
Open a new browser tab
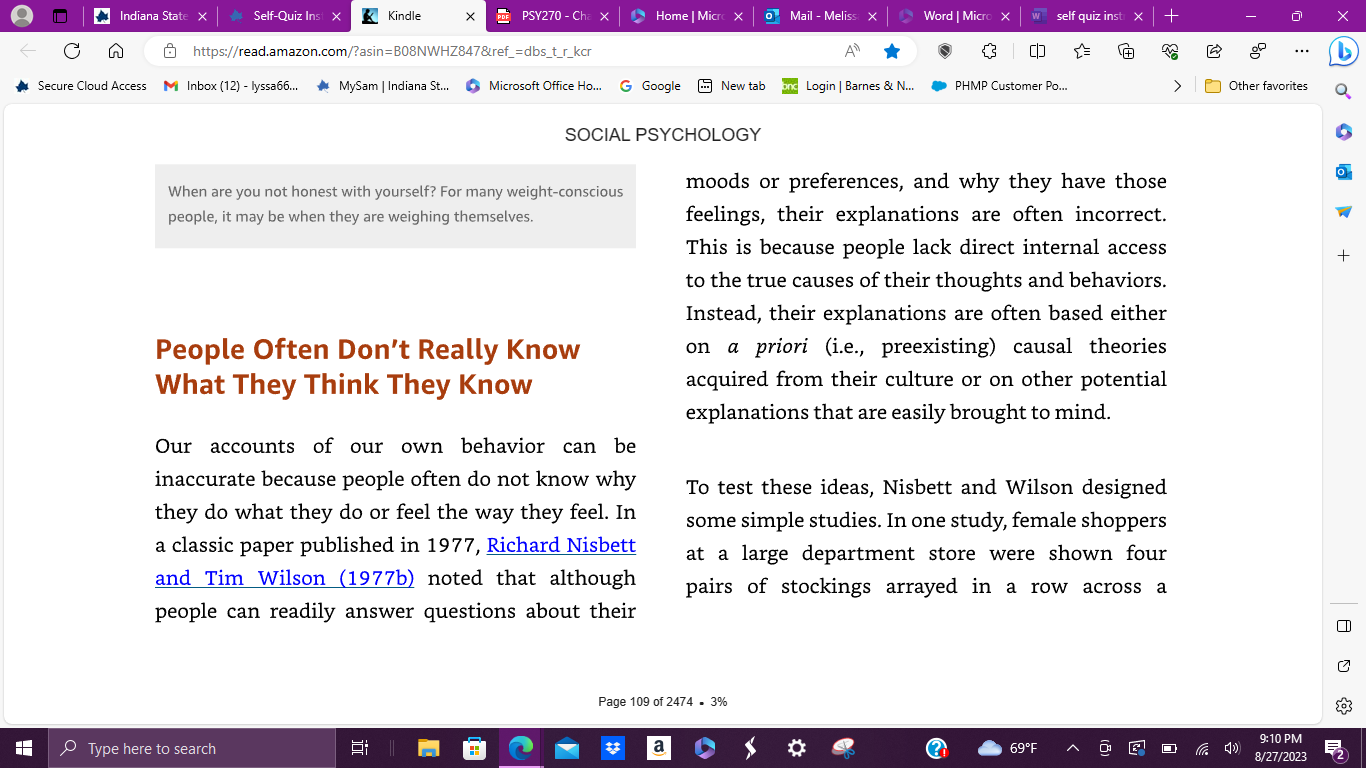tap(1171, 16)
